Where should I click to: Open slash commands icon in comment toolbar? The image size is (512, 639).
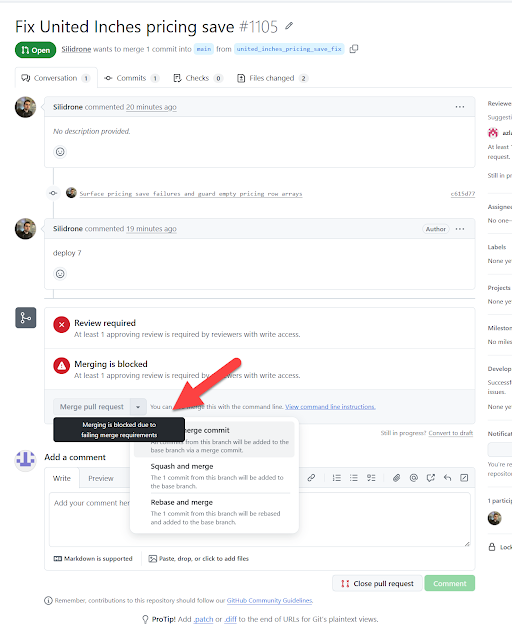[x=464, y=478]
